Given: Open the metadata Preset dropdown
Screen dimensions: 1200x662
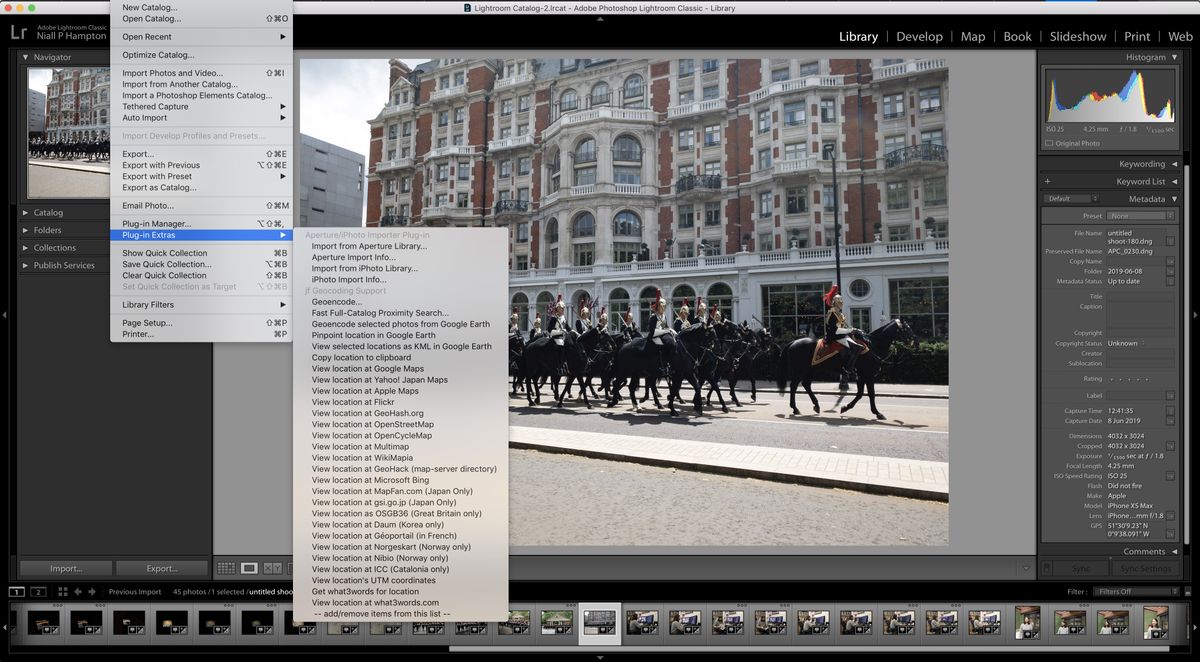Looking at the screenshot, I should point(1141,216).
